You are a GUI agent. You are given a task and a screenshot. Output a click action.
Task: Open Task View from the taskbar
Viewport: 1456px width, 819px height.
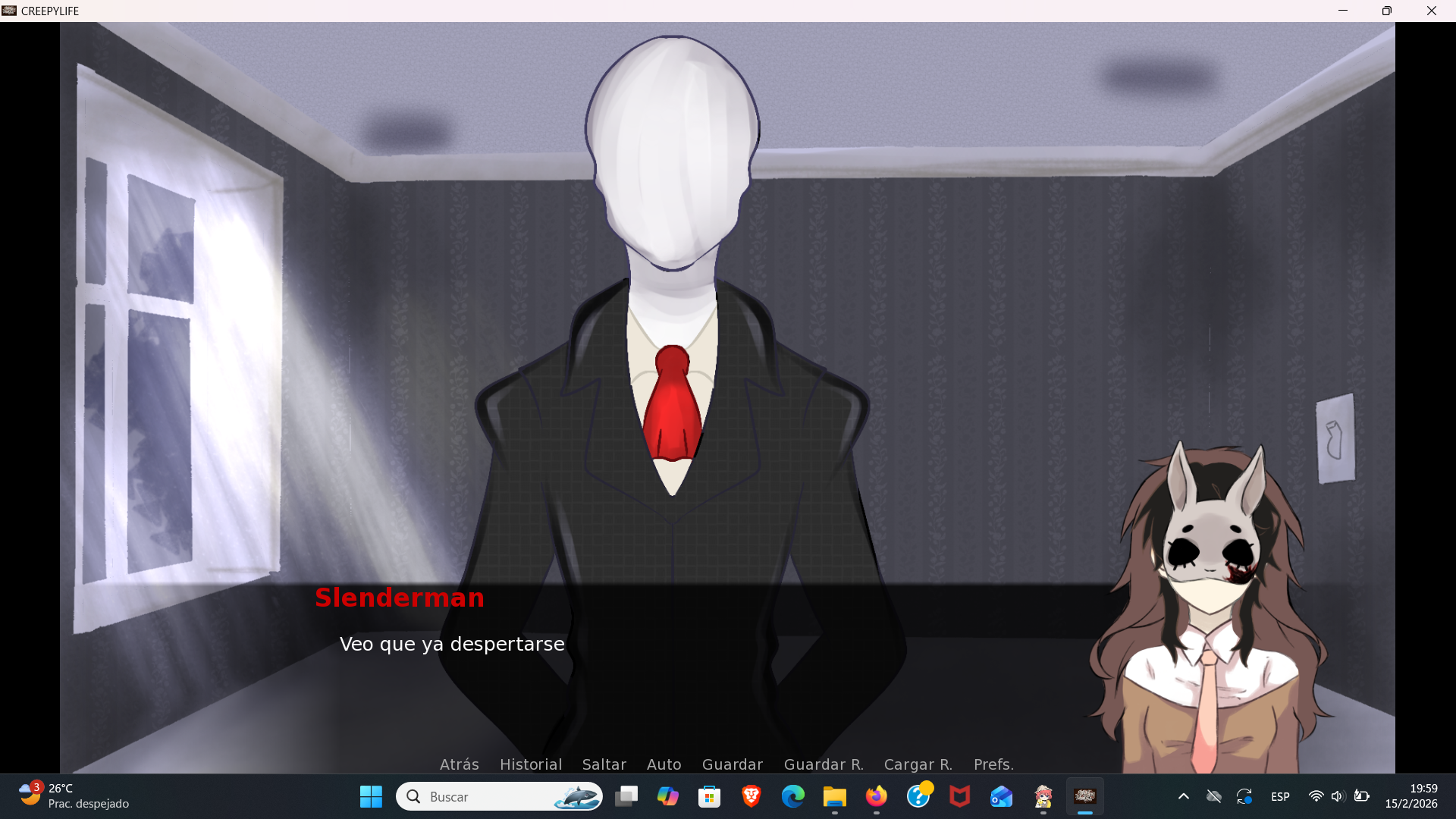pyautogui.click(x=626, y=796)
